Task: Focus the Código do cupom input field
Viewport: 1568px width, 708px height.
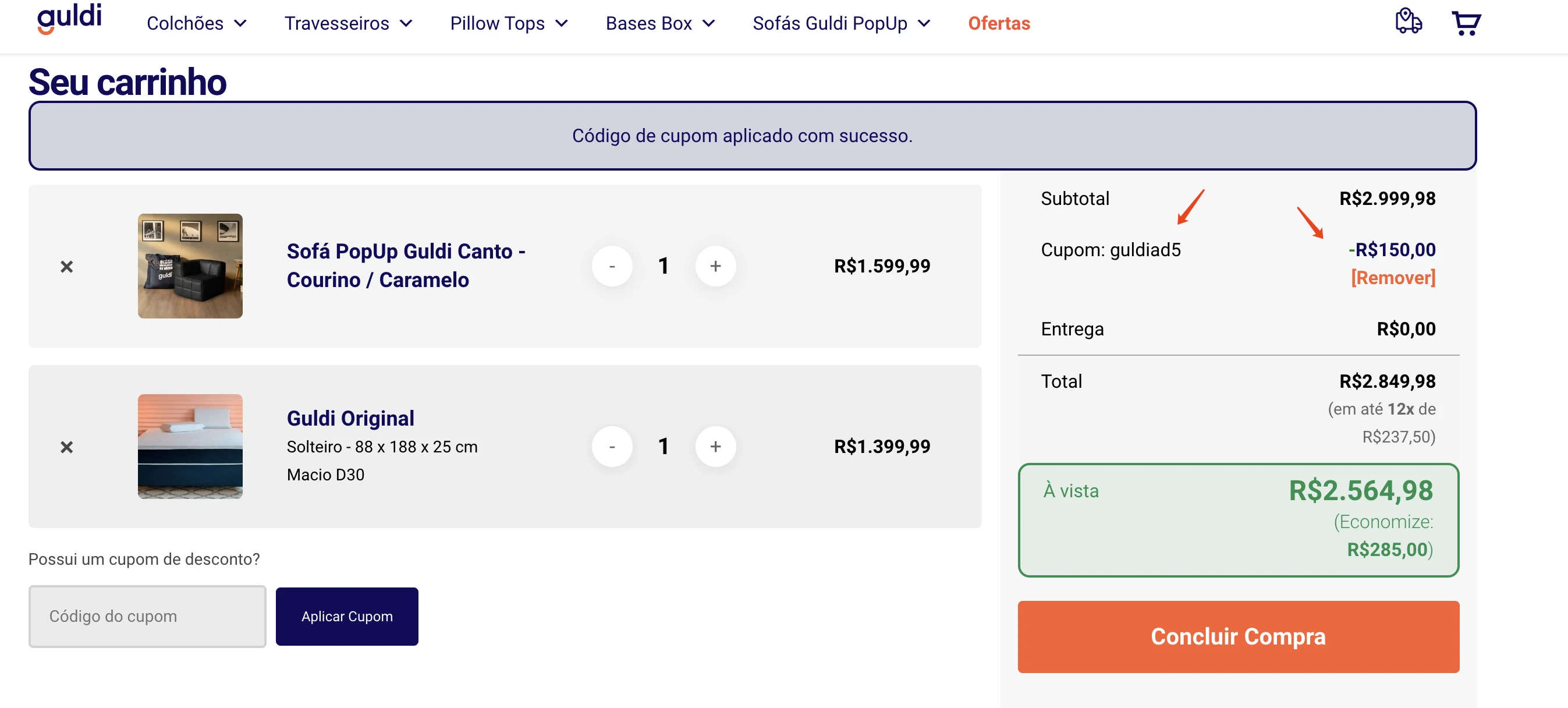Action: point(147,617)
